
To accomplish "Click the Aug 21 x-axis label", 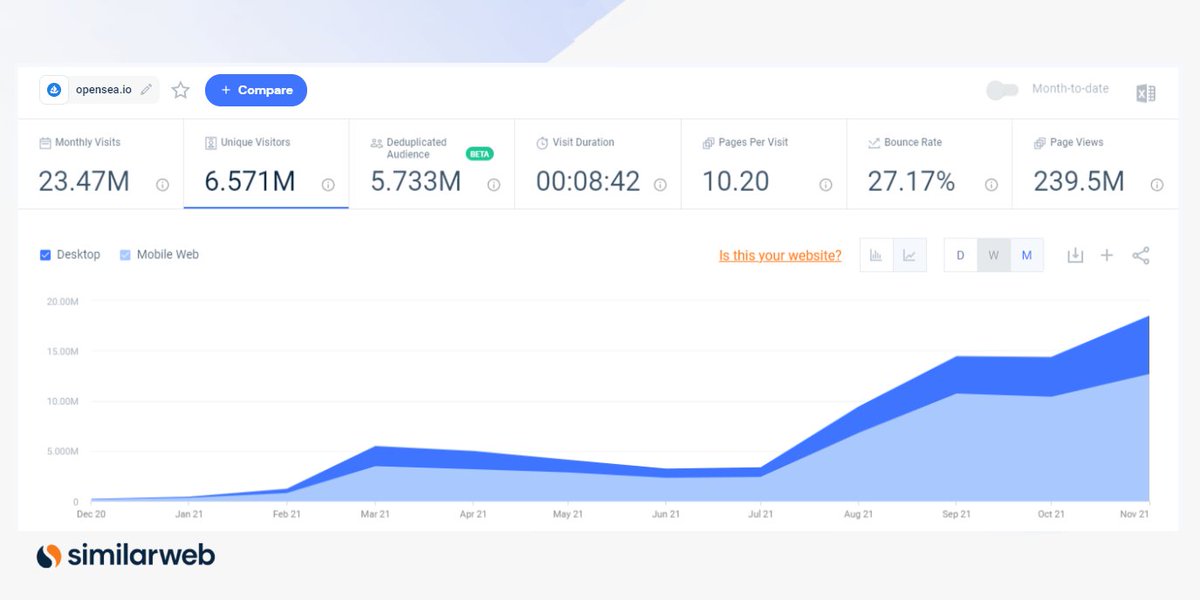I will 858,515.
